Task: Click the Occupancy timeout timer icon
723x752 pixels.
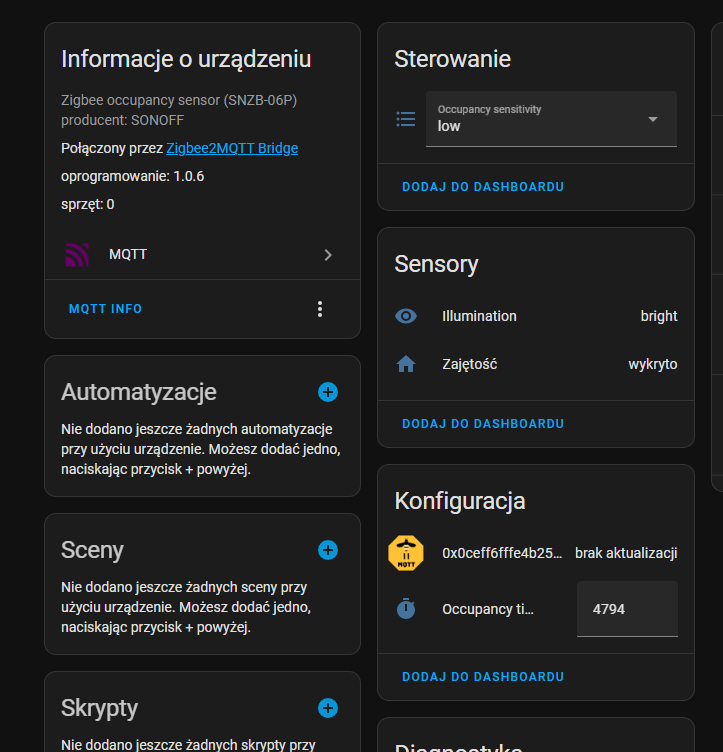Action: tap(406, 608)
